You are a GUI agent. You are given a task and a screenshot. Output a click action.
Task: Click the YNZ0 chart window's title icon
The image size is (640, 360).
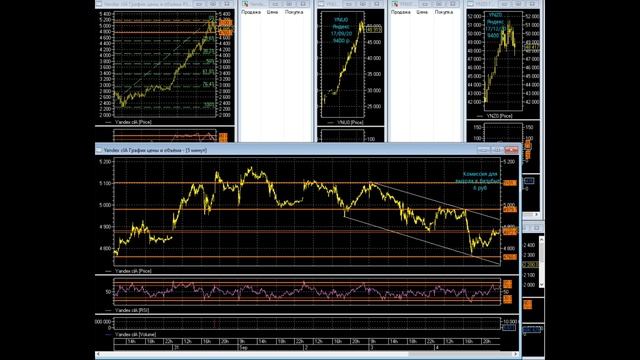tap(471, 4)
